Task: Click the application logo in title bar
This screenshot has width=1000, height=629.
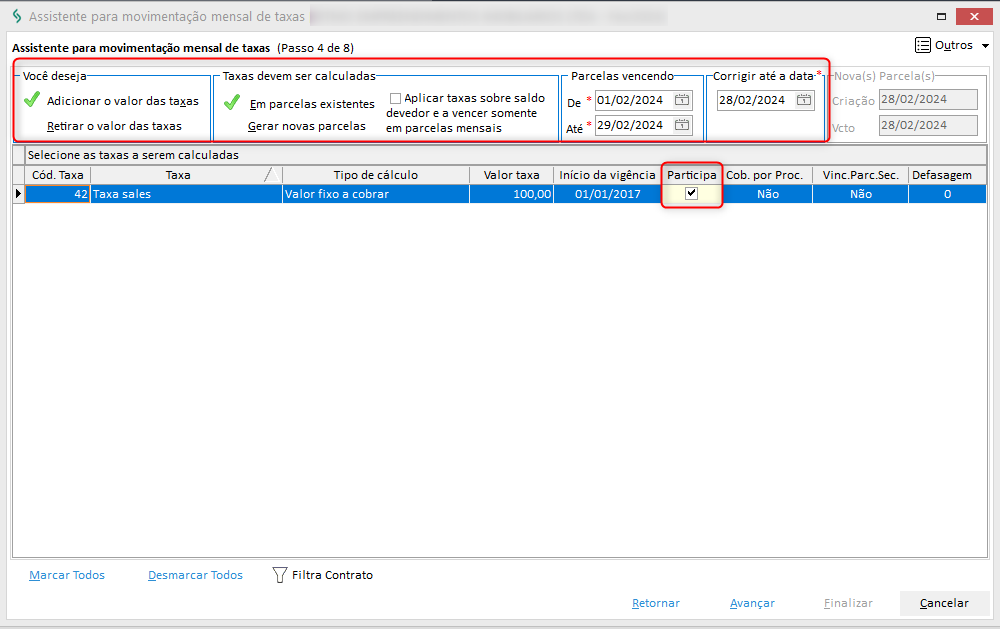Action: 15,17
